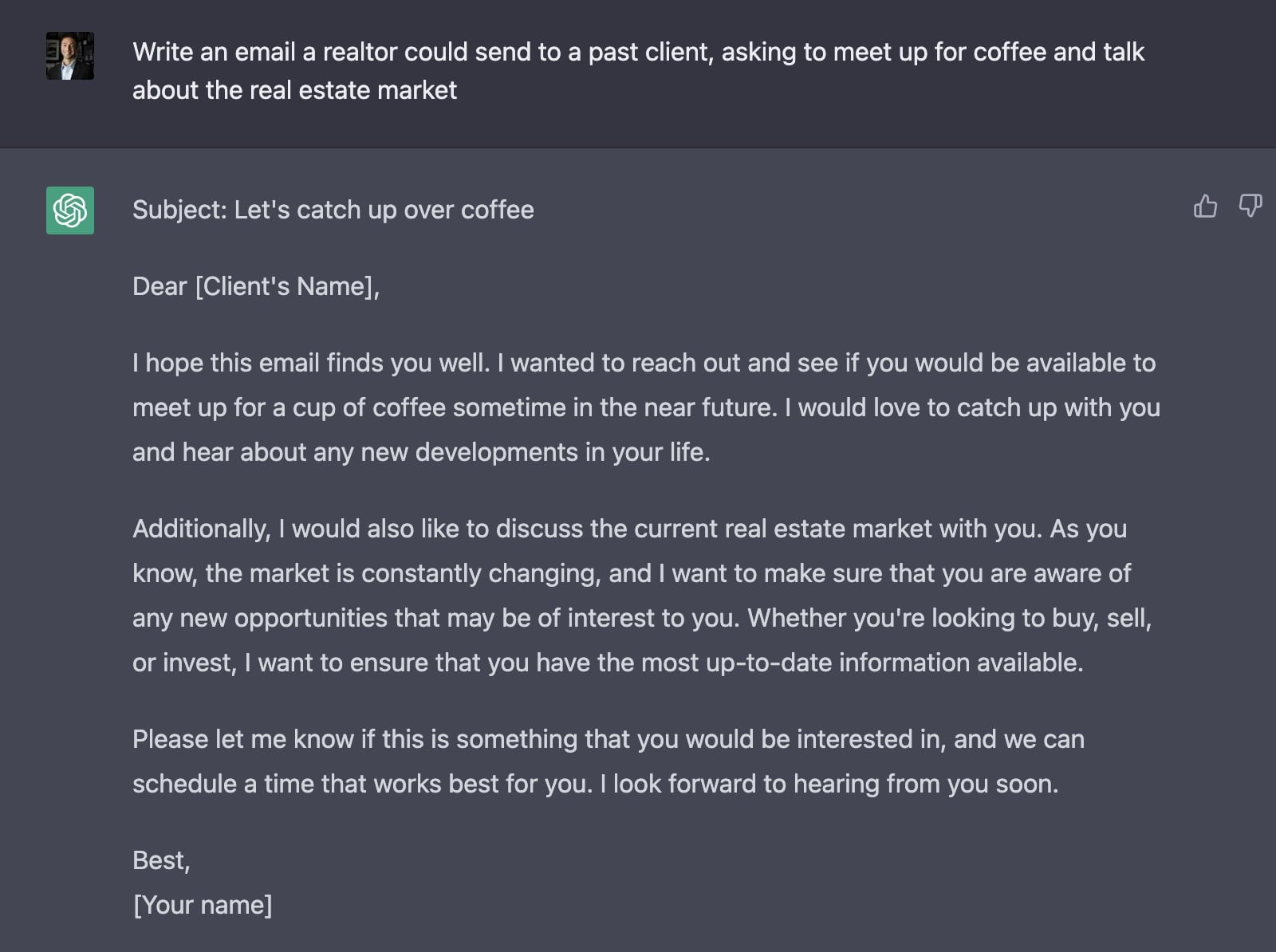Image resolution: width=1276 pixels, height=952 pixels.
Task: Click the paragraph starting 'Please let me know'
Action: (608, 761)
